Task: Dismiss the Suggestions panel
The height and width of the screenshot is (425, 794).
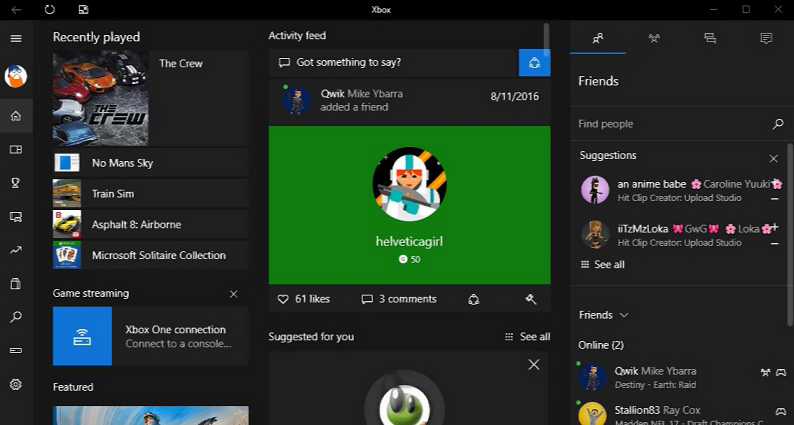Action: point(774,159)
